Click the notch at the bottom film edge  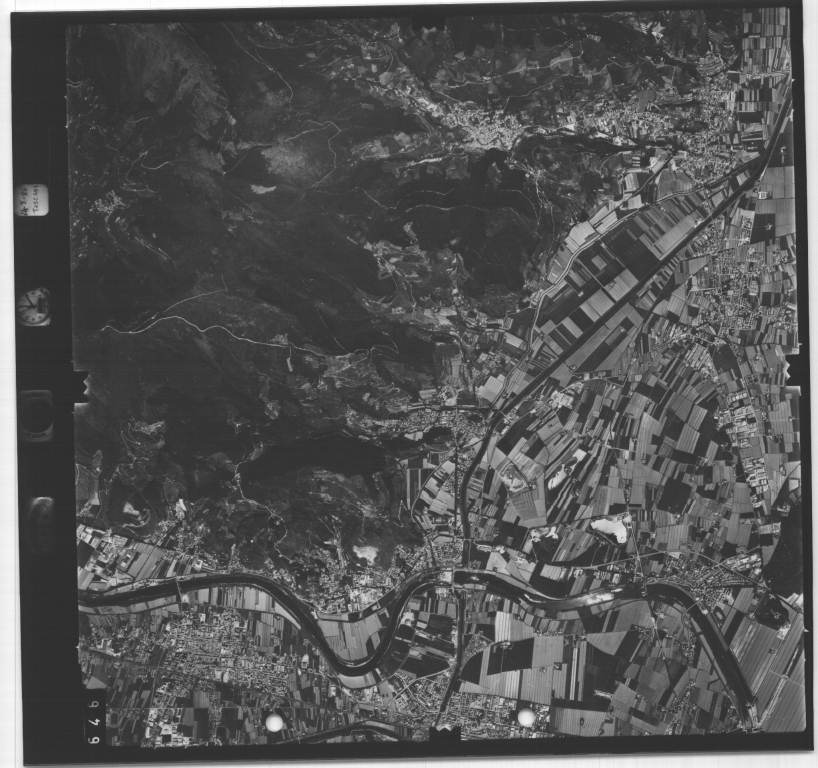443,736
